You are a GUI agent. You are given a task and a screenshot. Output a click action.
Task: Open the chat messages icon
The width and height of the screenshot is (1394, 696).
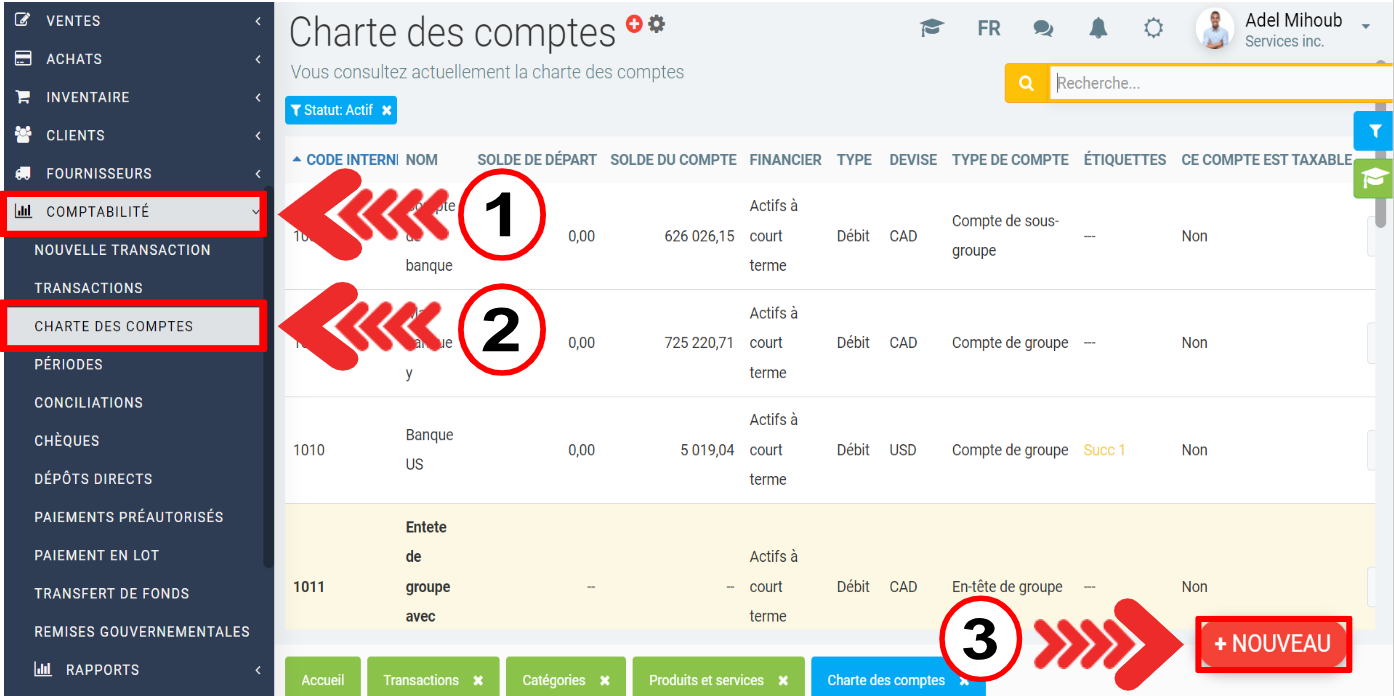point(1043,29)
